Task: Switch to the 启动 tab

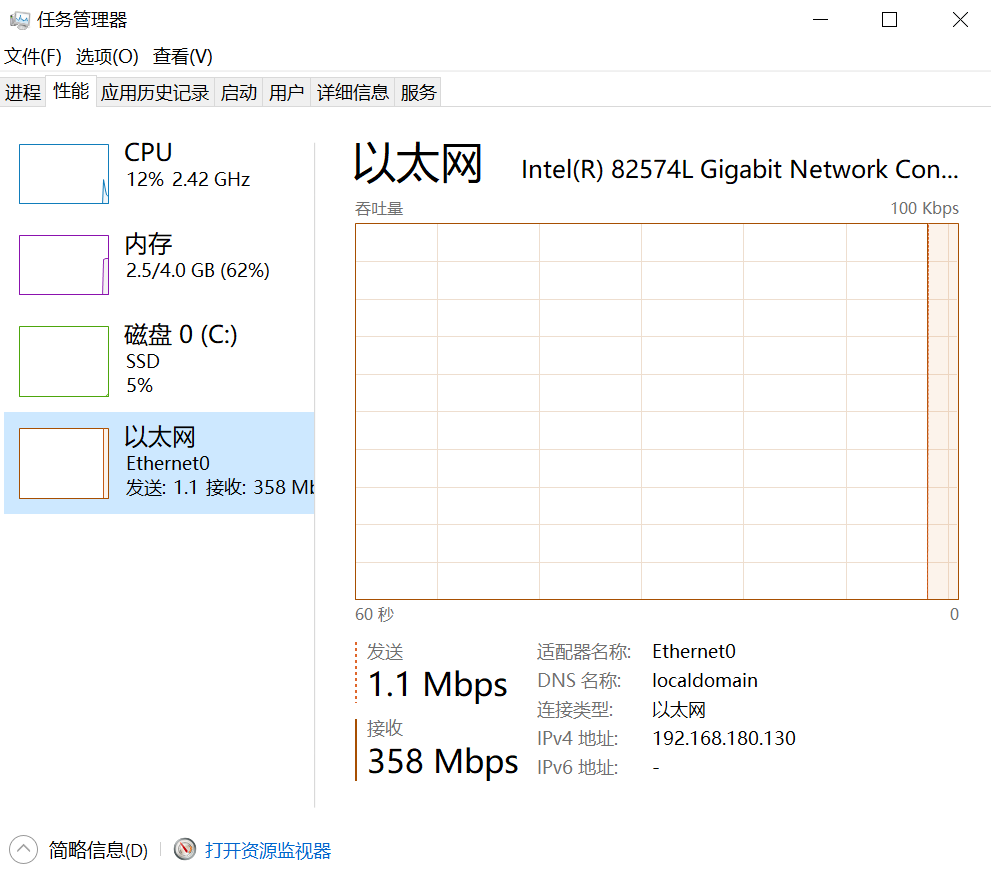Action: coord(239,93)
